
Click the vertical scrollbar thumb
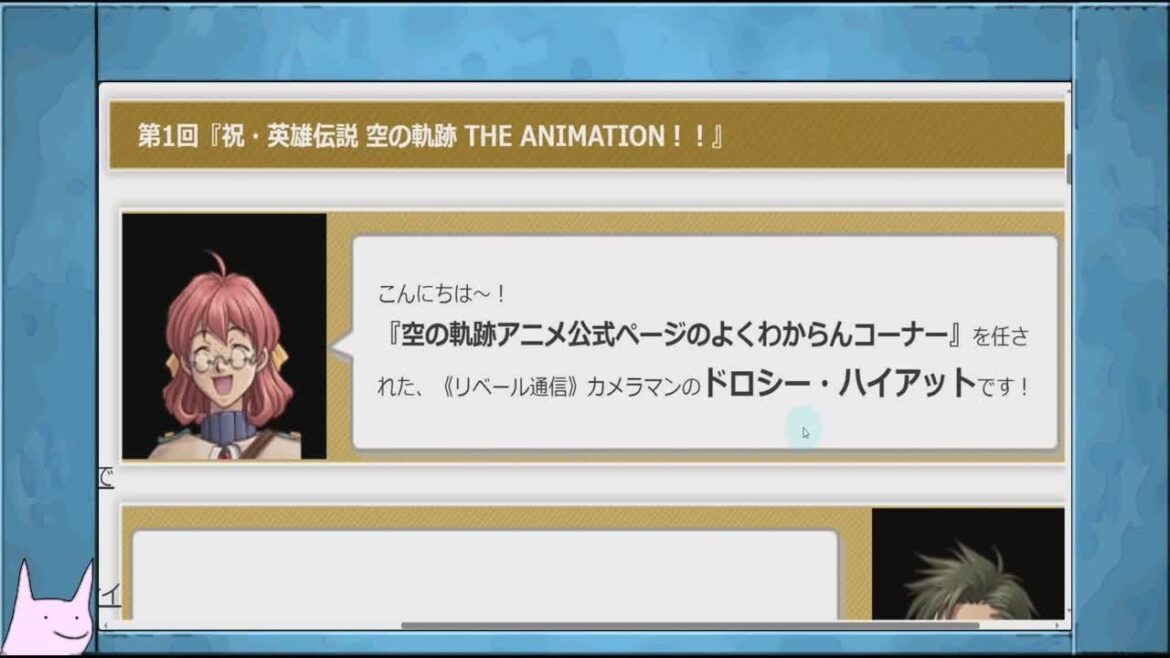click(1069, 169)
